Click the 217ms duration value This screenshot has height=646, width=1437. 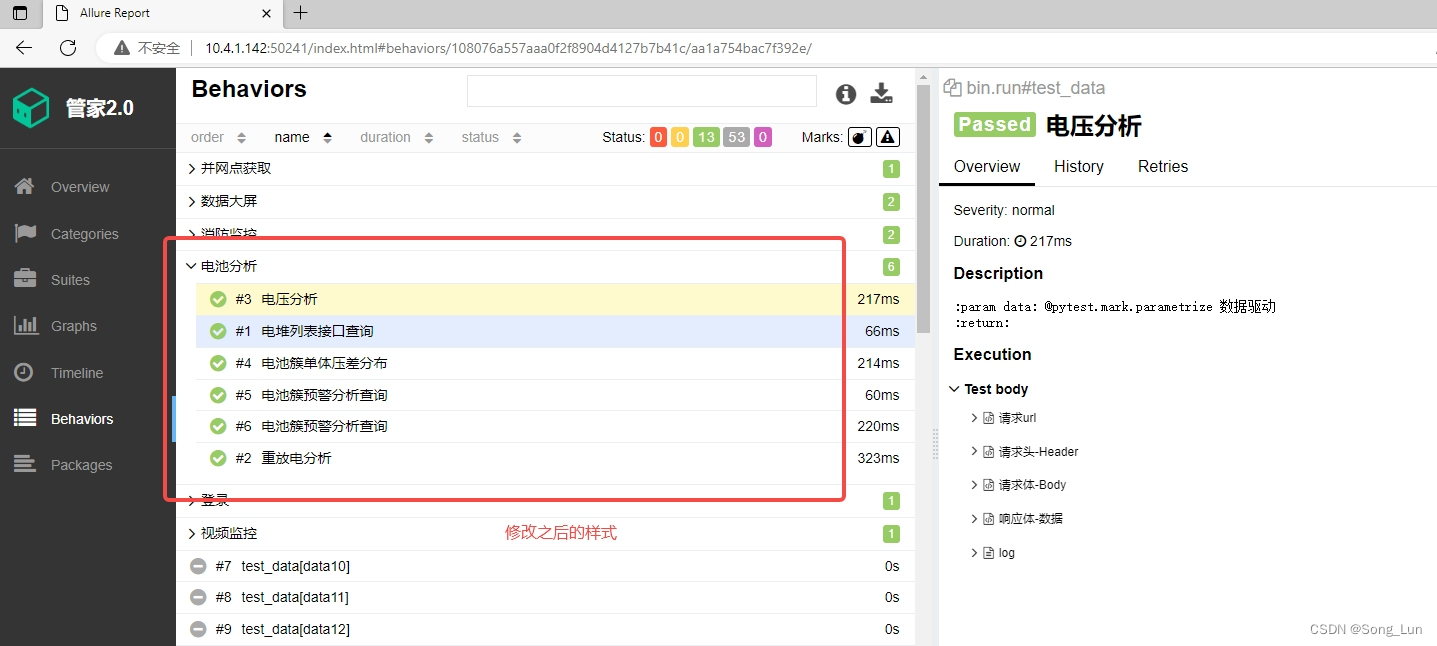coord(878,299)
